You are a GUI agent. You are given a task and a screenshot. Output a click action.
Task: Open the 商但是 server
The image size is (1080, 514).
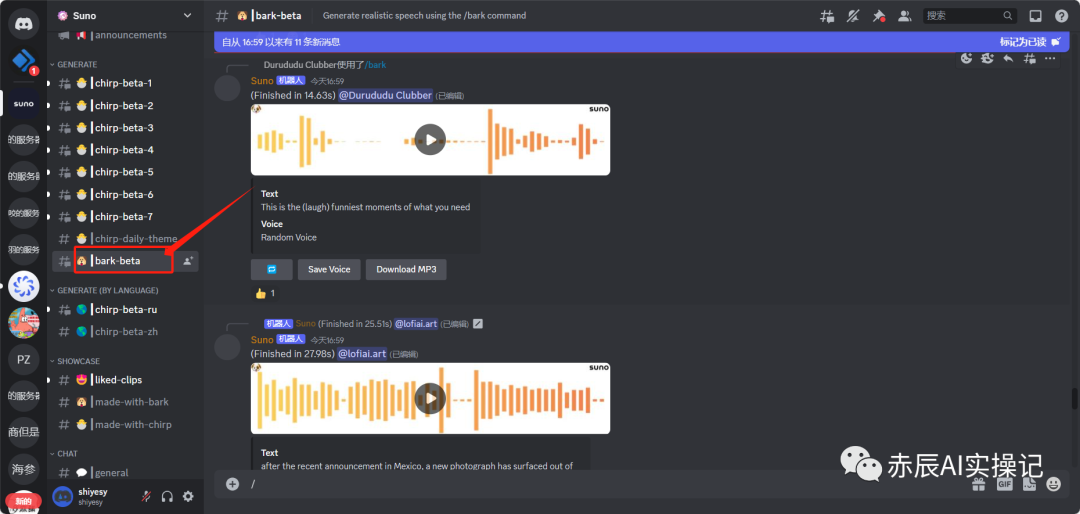point(23,432)
